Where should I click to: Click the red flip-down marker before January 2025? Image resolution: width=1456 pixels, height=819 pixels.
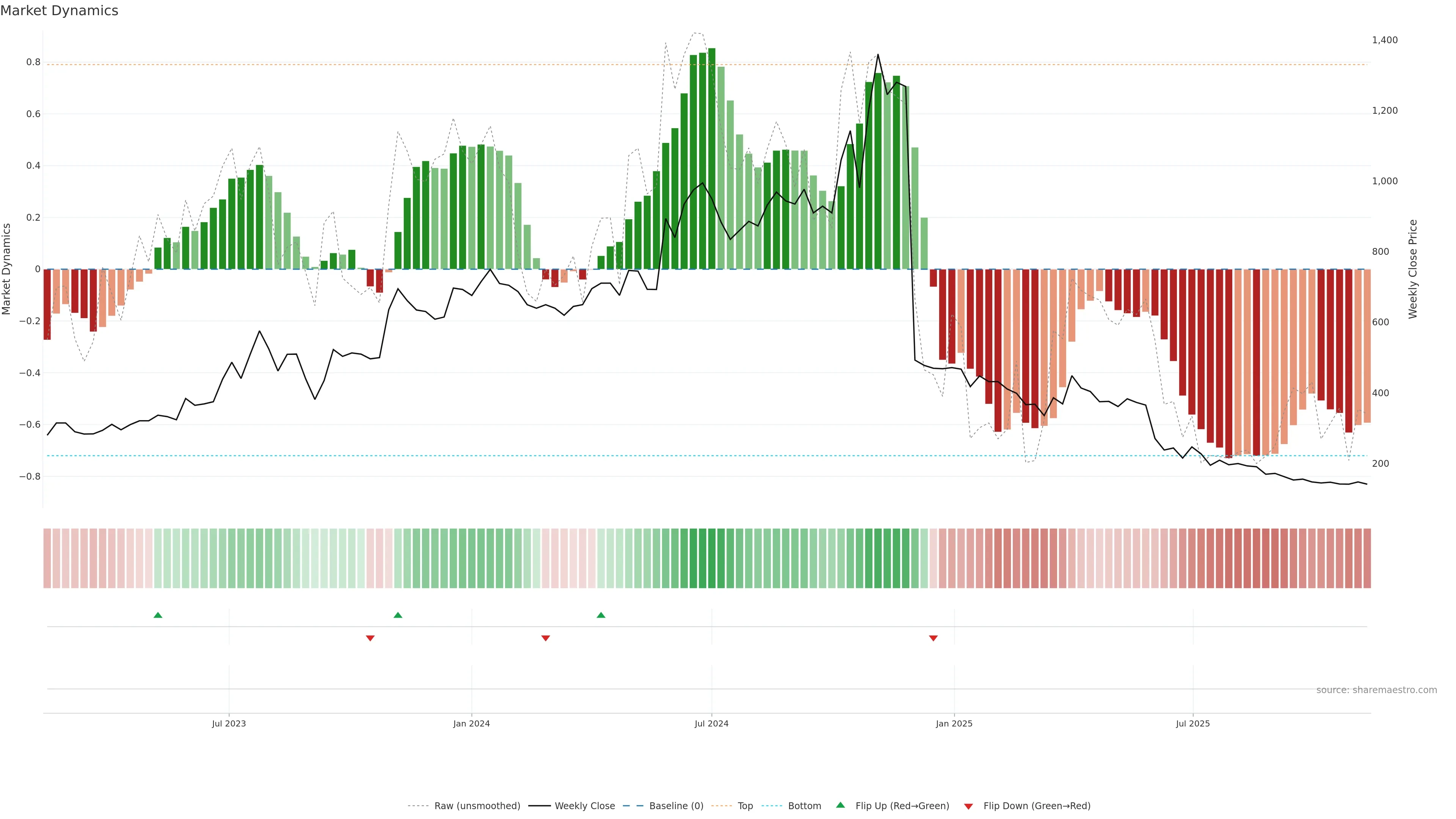coord(933,638)
